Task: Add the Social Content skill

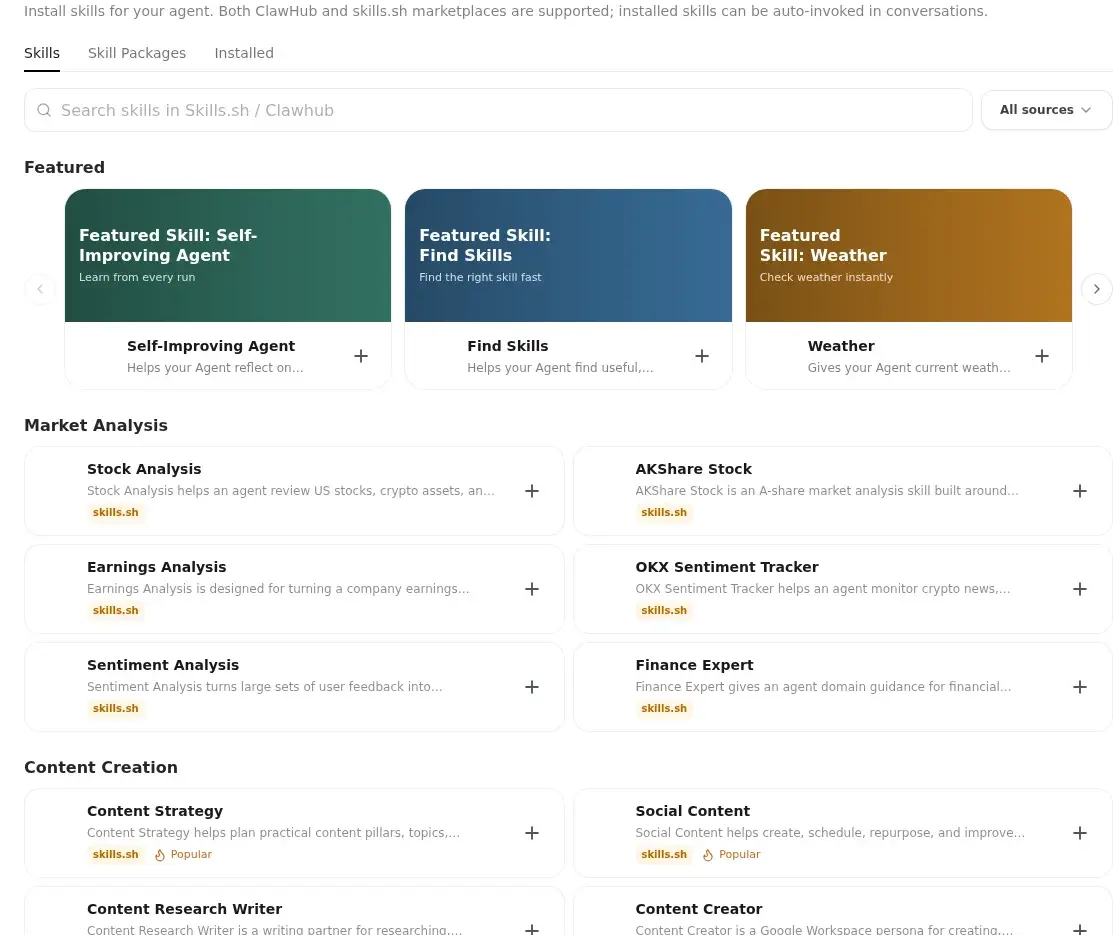Action: [1080, 833]
